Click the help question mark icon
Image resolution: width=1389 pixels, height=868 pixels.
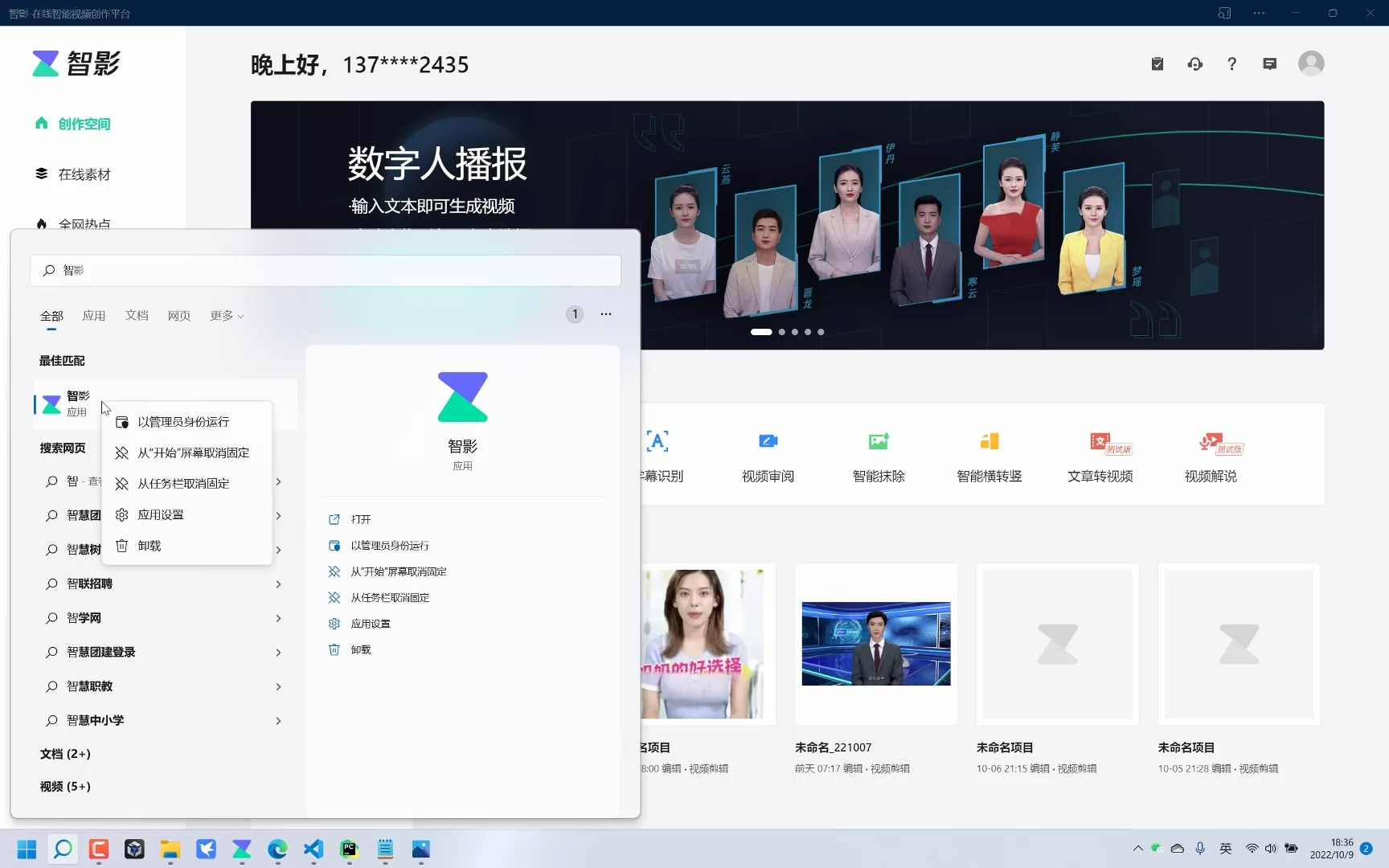(1231, 63)
